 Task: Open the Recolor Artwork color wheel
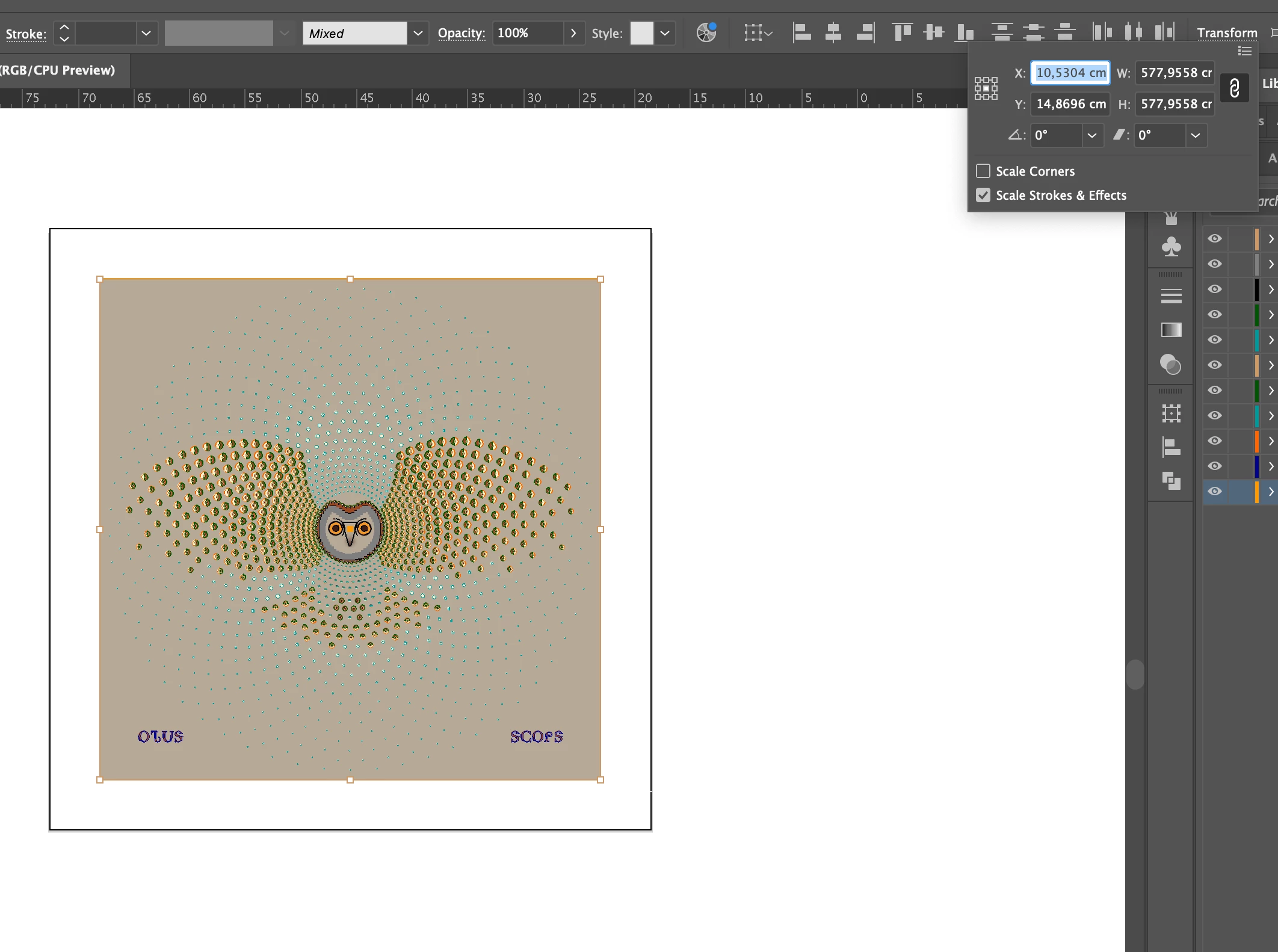(706, 32)
